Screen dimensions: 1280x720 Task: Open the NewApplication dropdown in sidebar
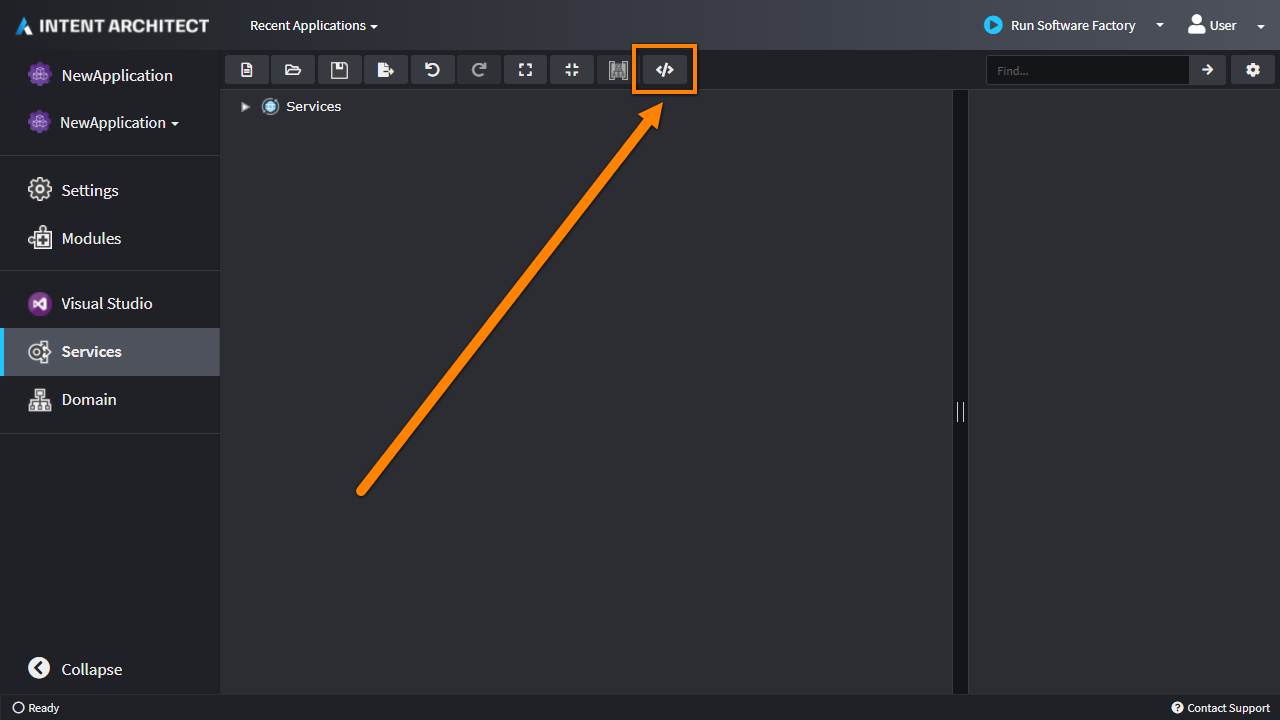coord(119,123)
